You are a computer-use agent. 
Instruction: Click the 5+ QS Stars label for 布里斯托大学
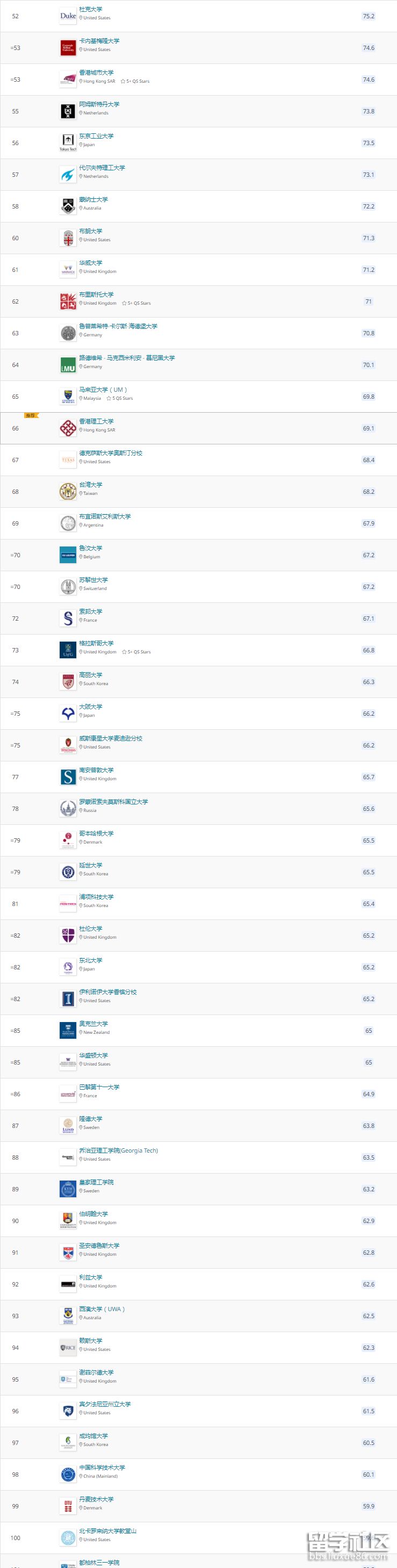(x=136, y=303)
